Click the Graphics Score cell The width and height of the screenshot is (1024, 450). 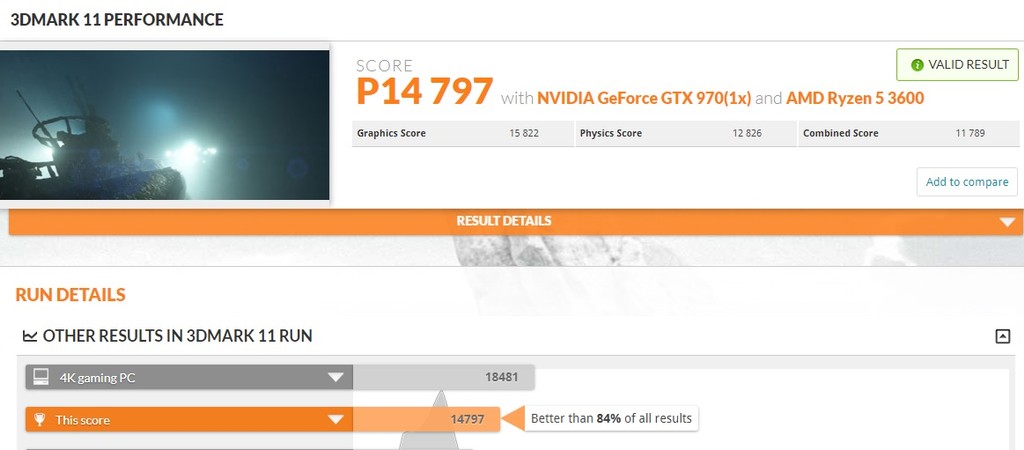[462, 133]
